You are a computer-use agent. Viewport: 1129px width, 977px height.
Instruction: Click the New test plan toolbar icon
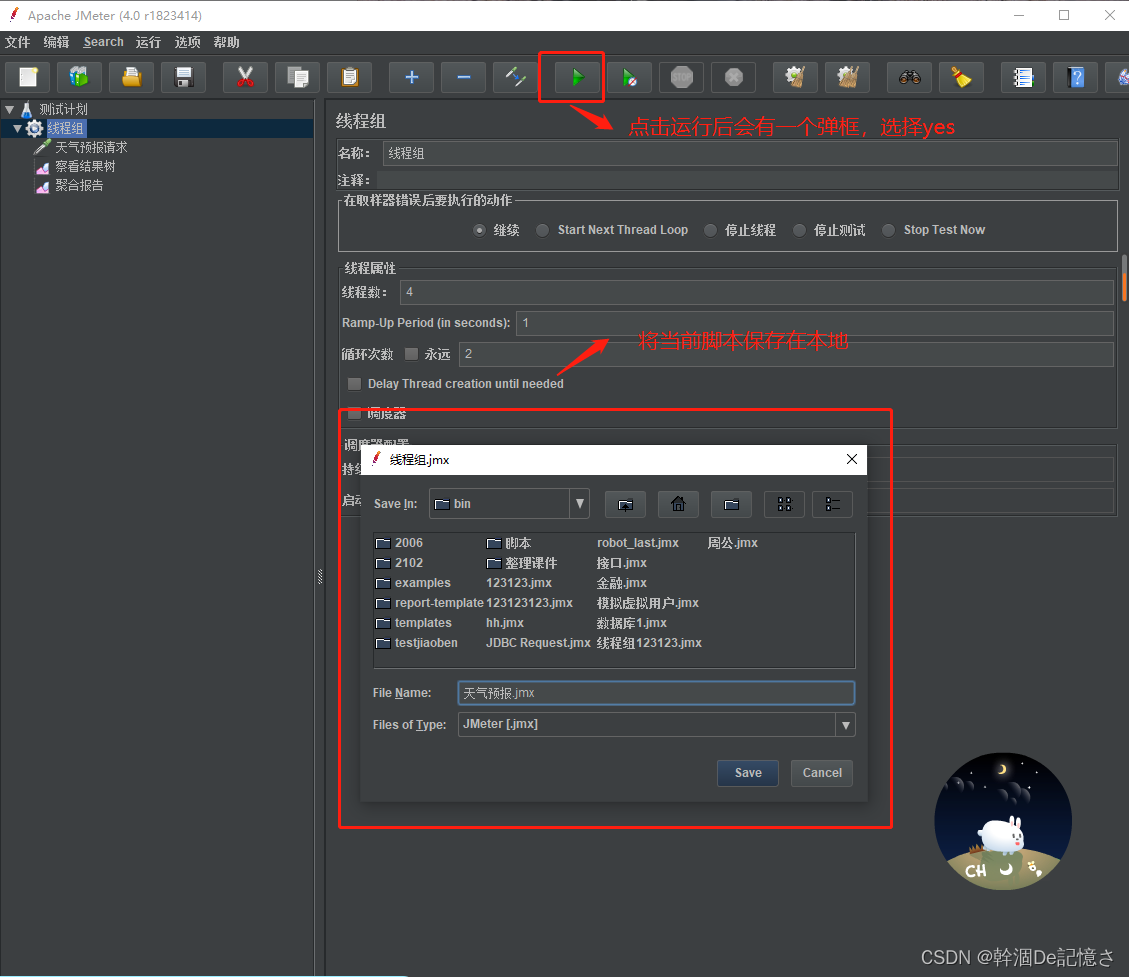[x=28, y=77]
